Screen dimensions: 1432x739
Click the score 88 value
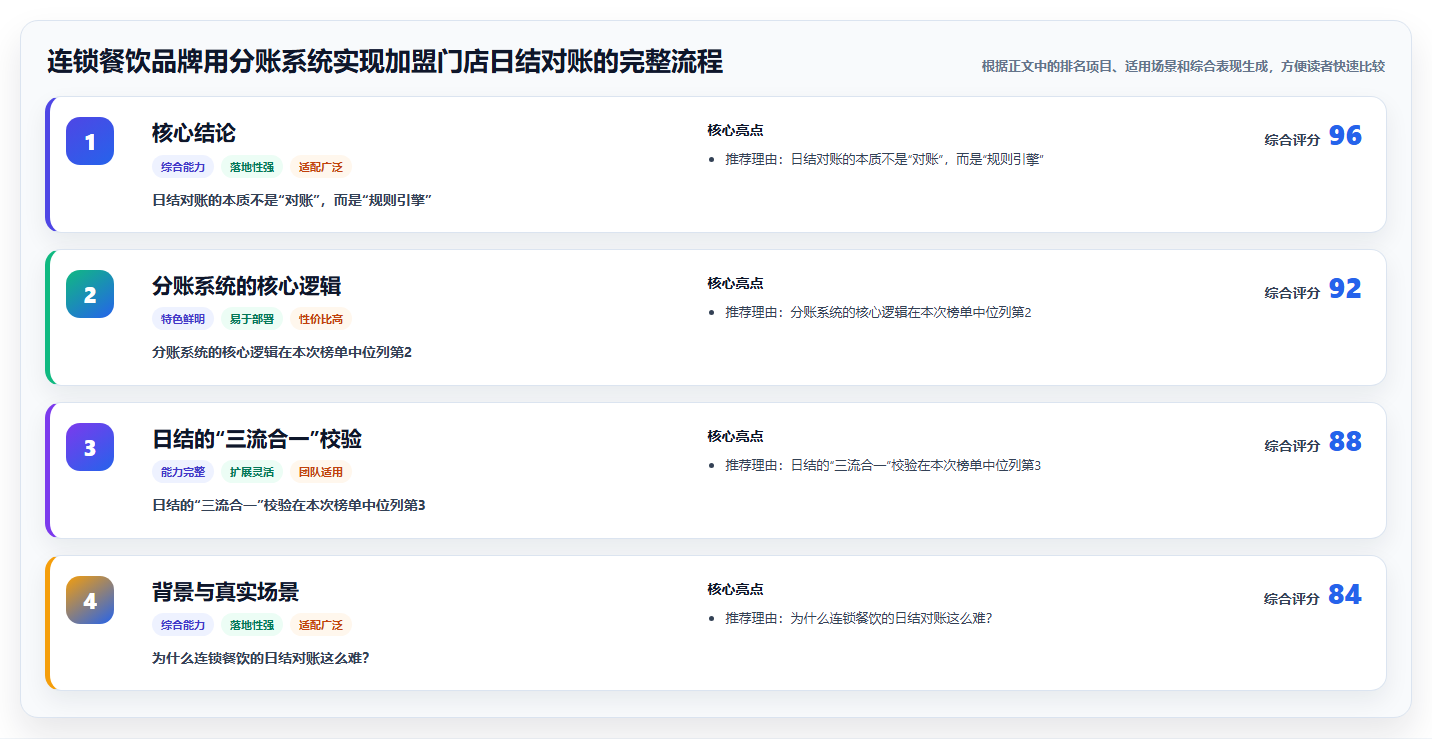tap(1345, 442)
